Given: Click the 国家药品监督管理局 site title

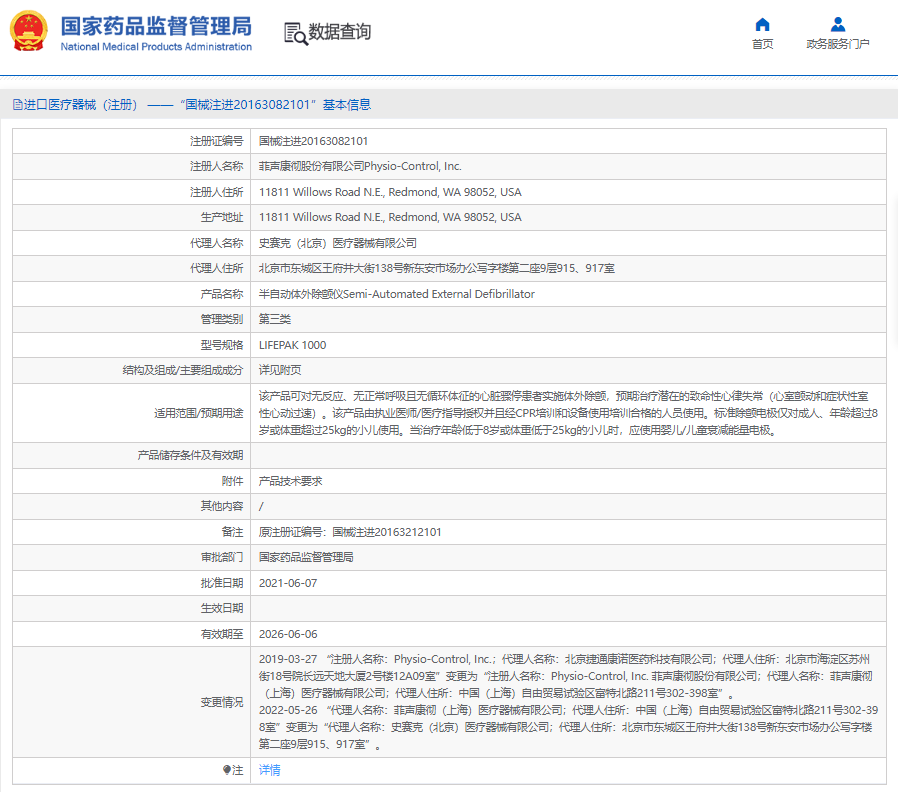Looking at the screenshot, I should click(156, 26).
